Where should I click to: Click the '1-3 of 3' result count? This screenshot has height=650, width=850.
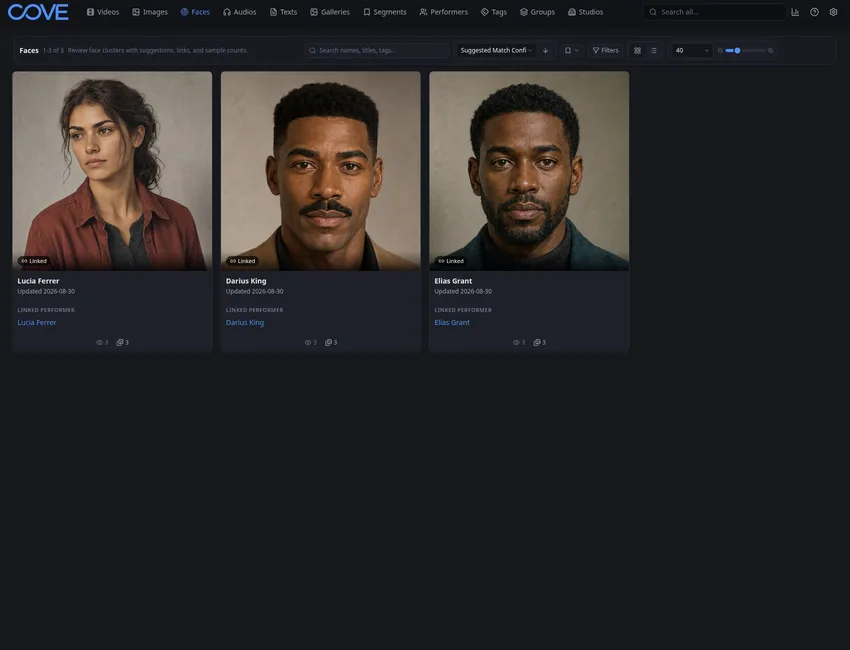(x=53, y=50)
